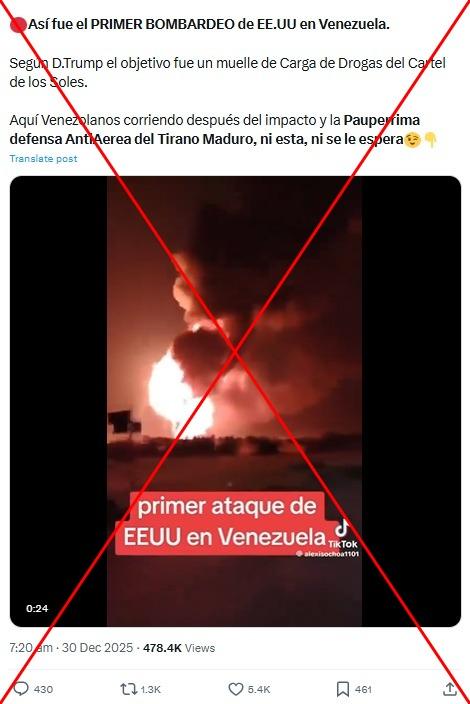Click the 478.4K Views count
This screenshot has height=704, width=470.
coord(179,647)
